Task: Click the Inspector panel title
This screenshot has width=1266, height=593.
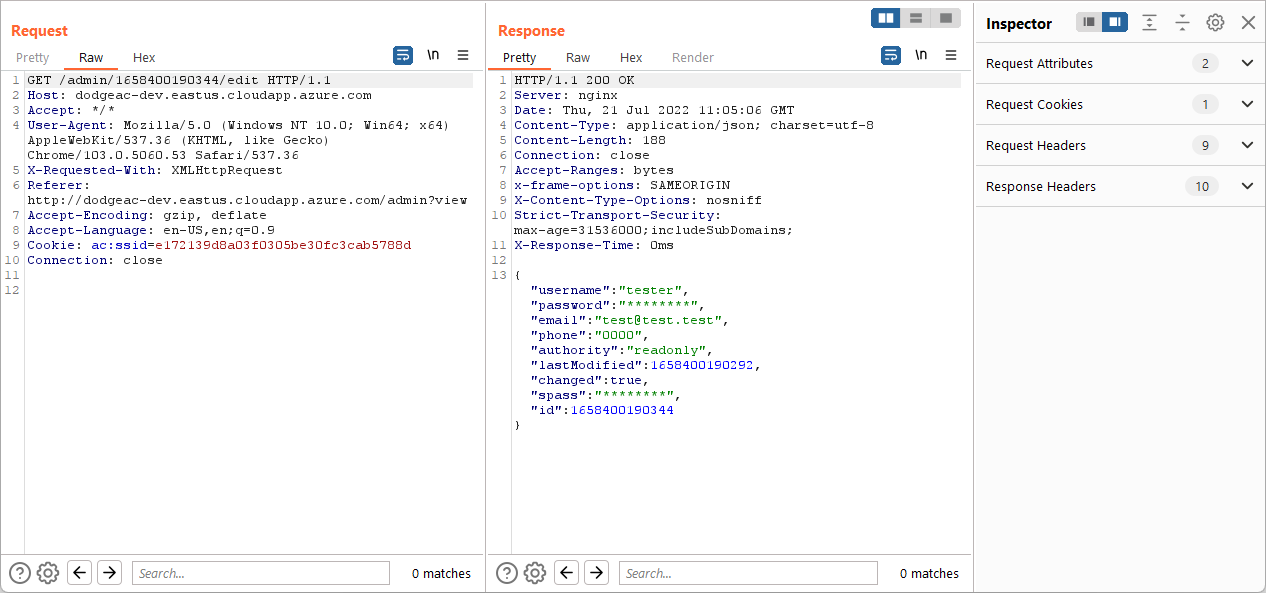Action: [x=1019, y=23]
